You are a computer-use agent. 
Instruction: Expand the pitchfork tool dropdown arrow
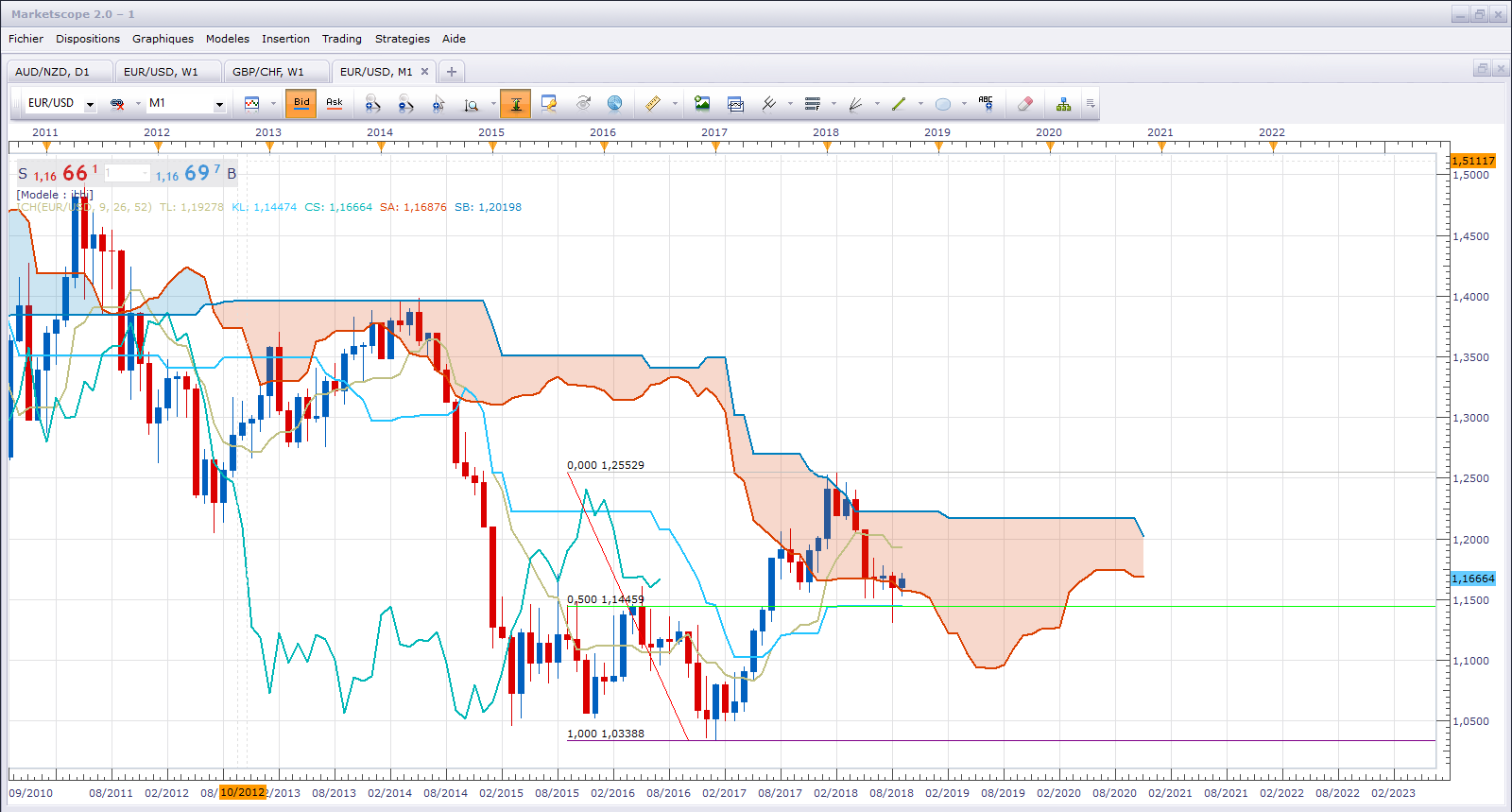point(790,104)
